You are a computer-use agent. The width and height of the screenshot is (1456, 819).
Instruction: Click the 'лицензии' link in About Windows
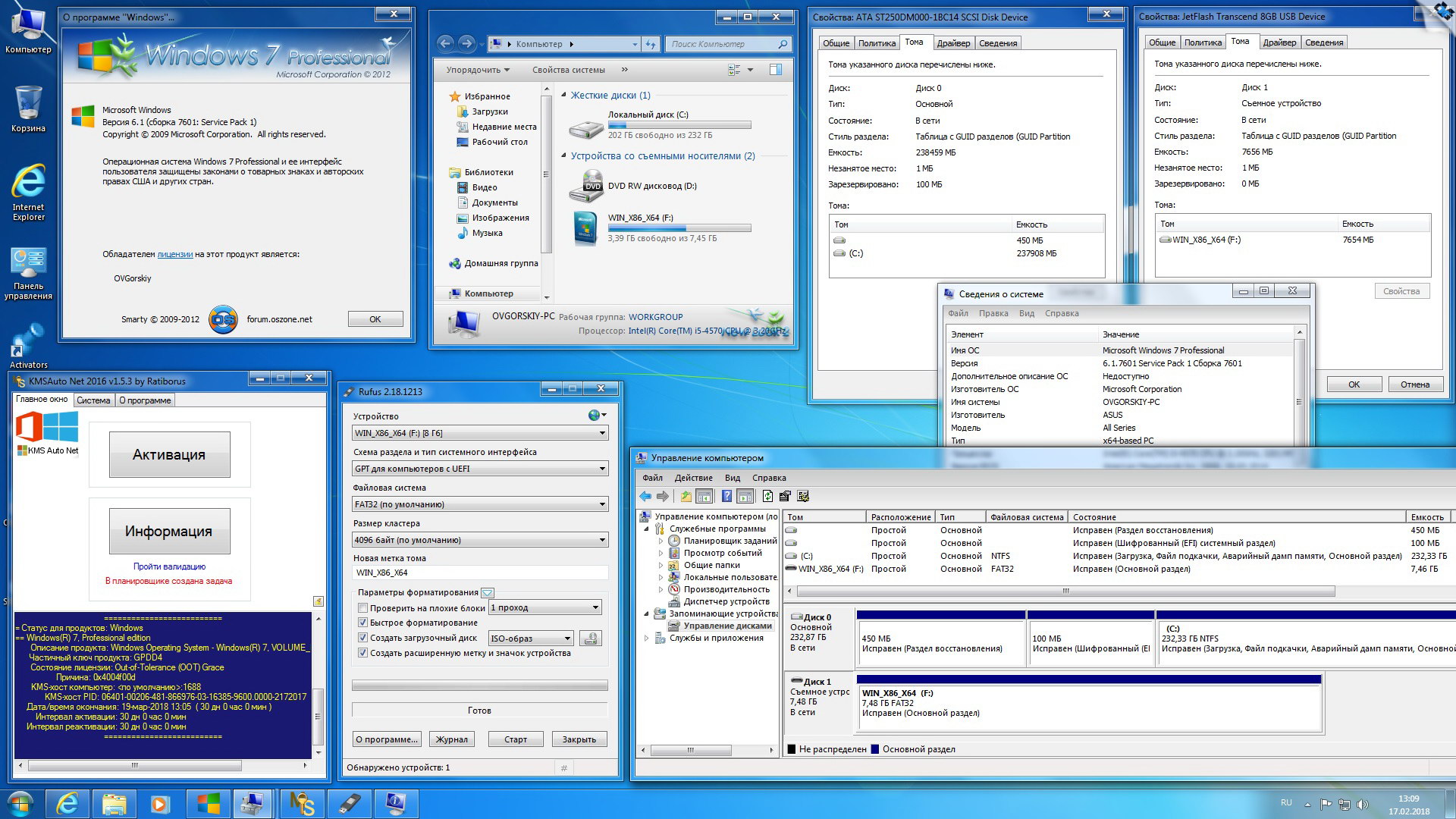click(175, 255)
